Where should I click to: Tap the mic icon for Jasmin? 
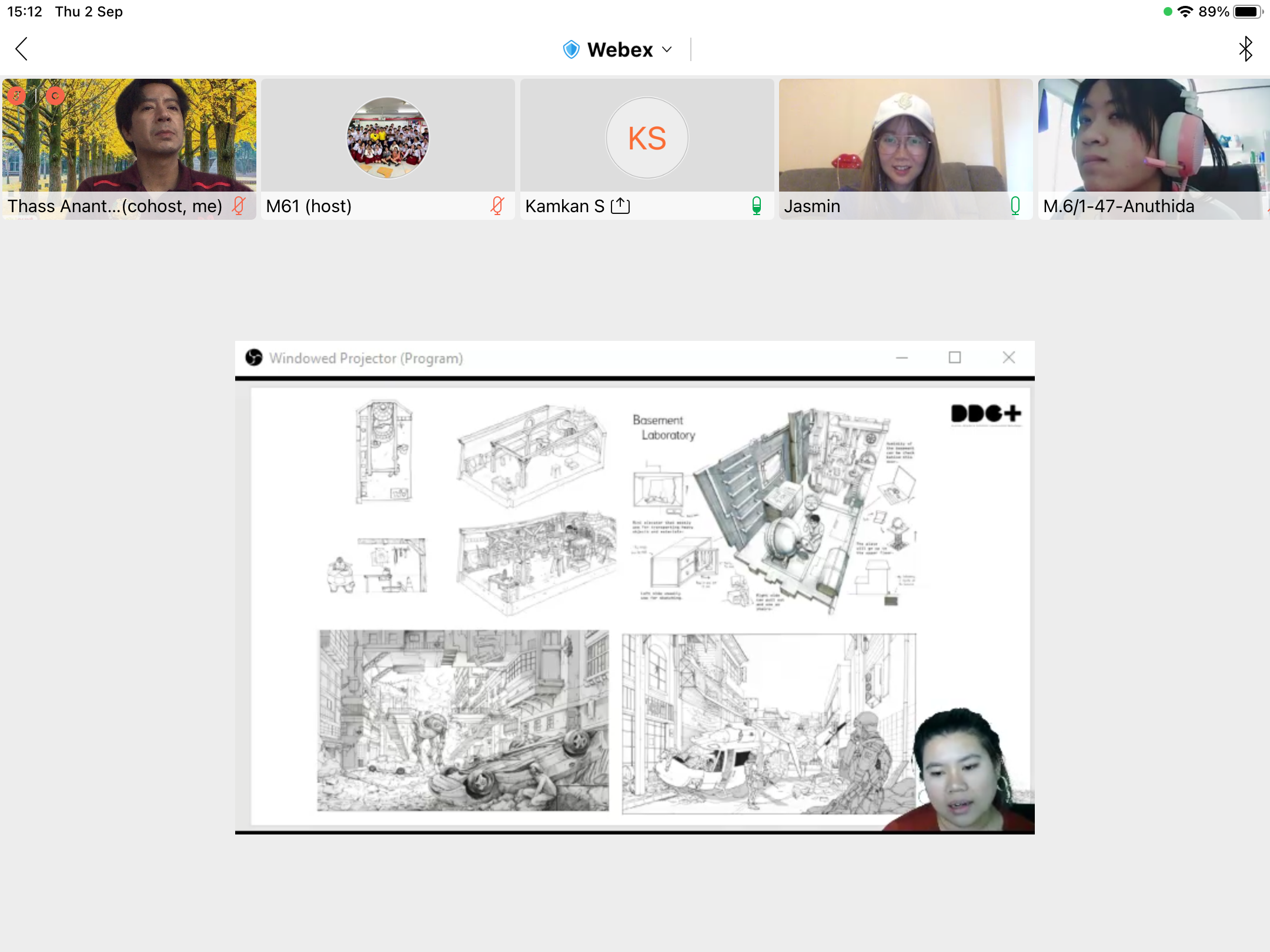pos(1015,206)
